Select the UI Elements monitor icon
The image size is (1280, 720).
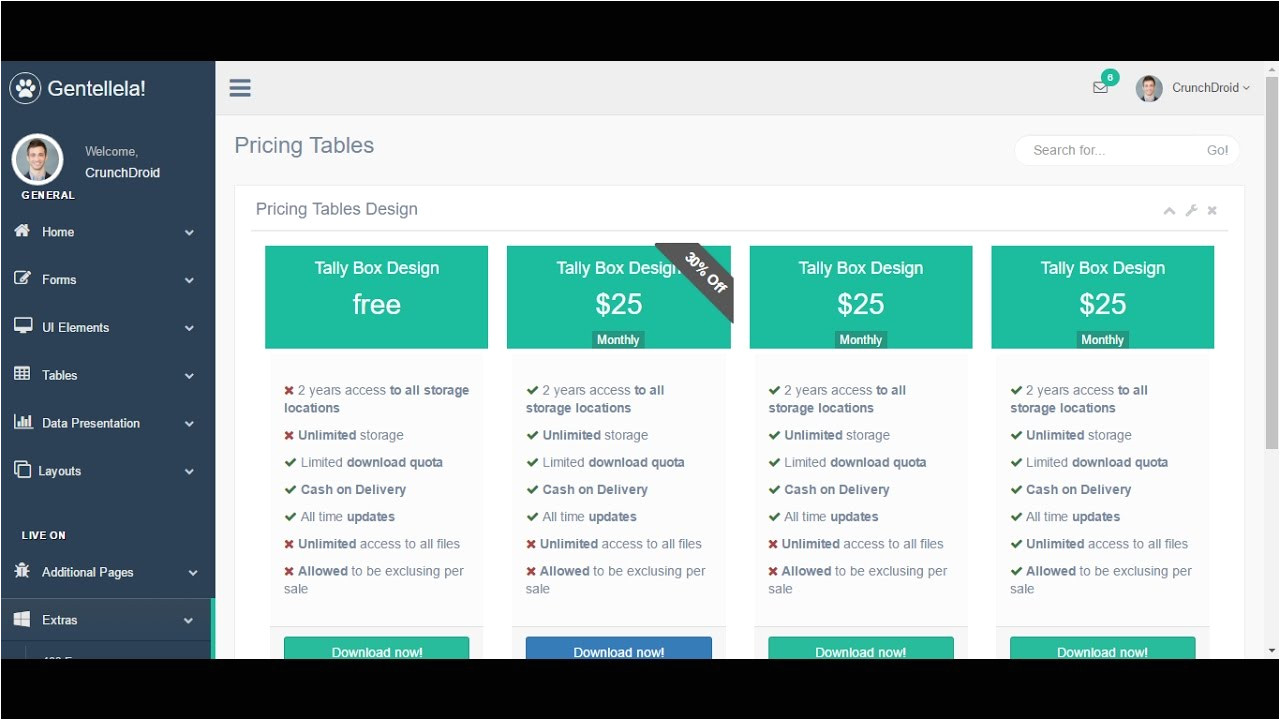(23, 327)
